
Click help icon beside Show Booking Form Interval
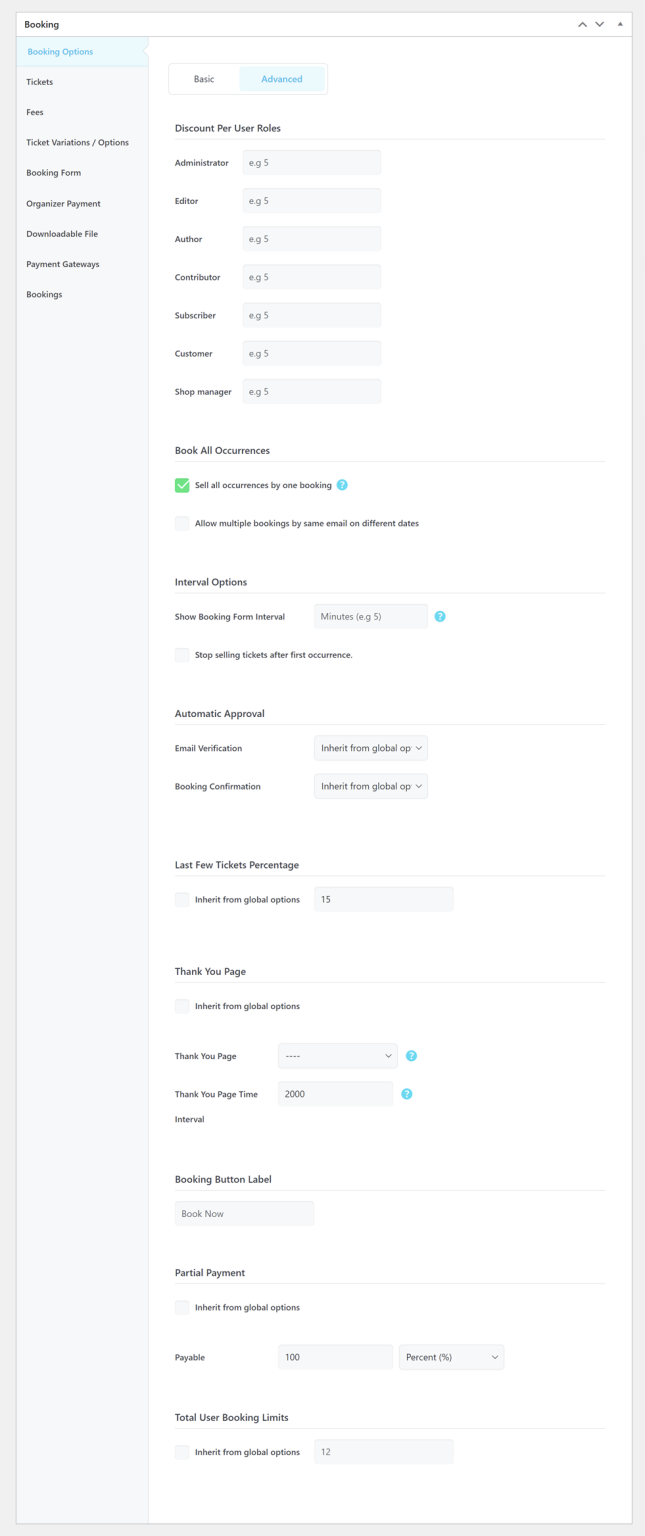pyautogui.click(x=440, y=616)
